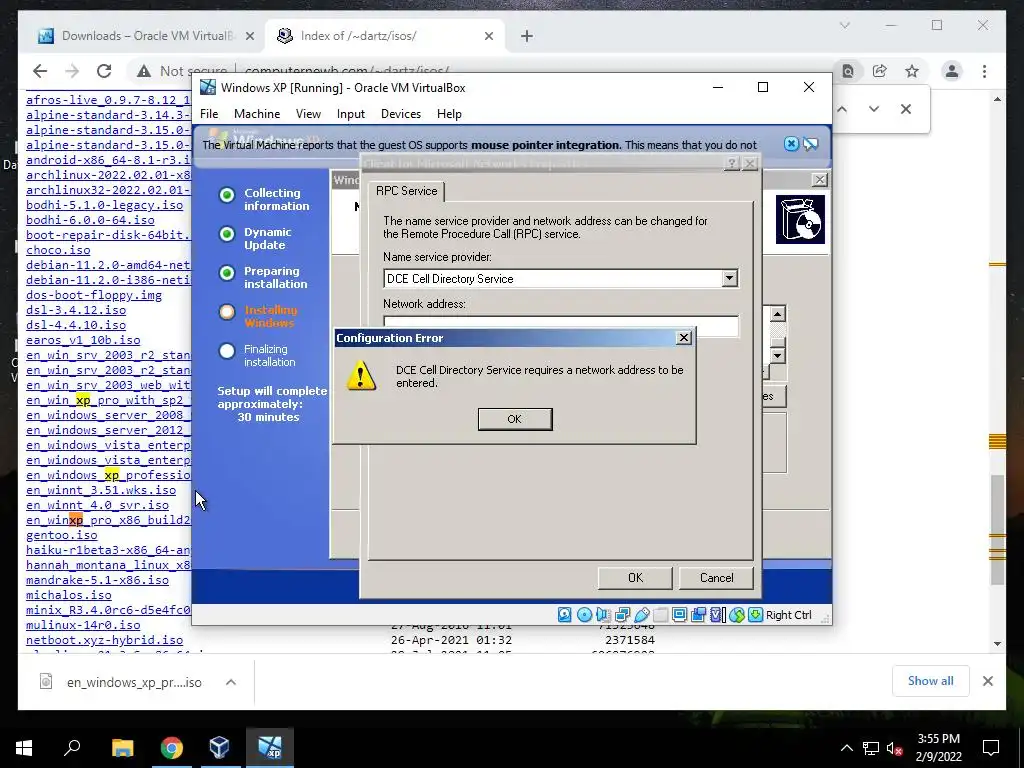Click the don't-show-again icon on notification bar
This screenshot has width=1024, height=768.
click(x=810, y=144)
